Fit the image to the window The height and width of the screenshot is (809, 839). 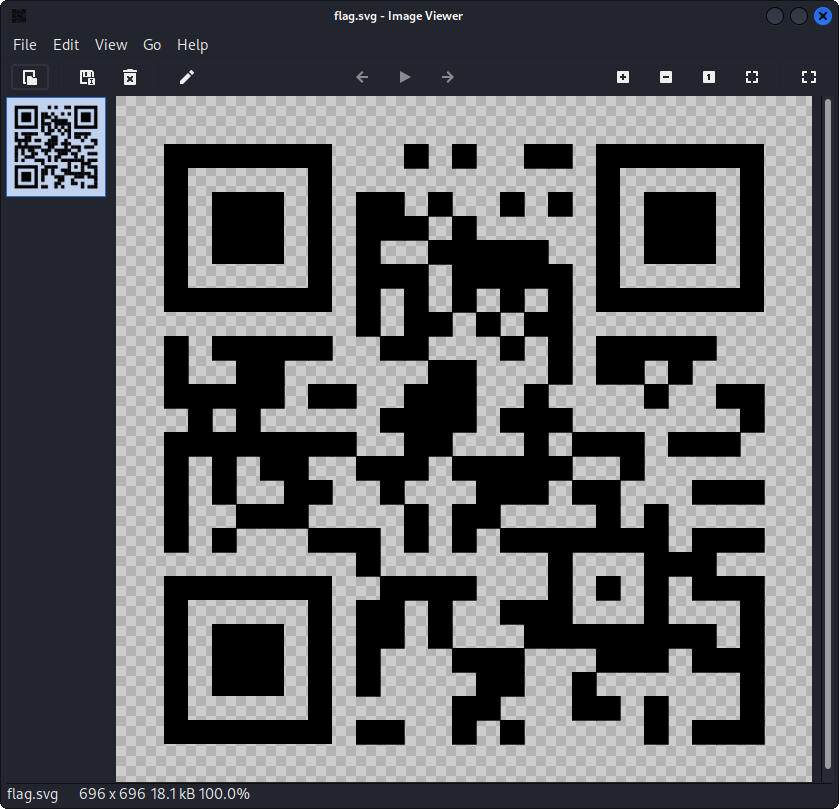pyautogui.click(x=751, y=77)
